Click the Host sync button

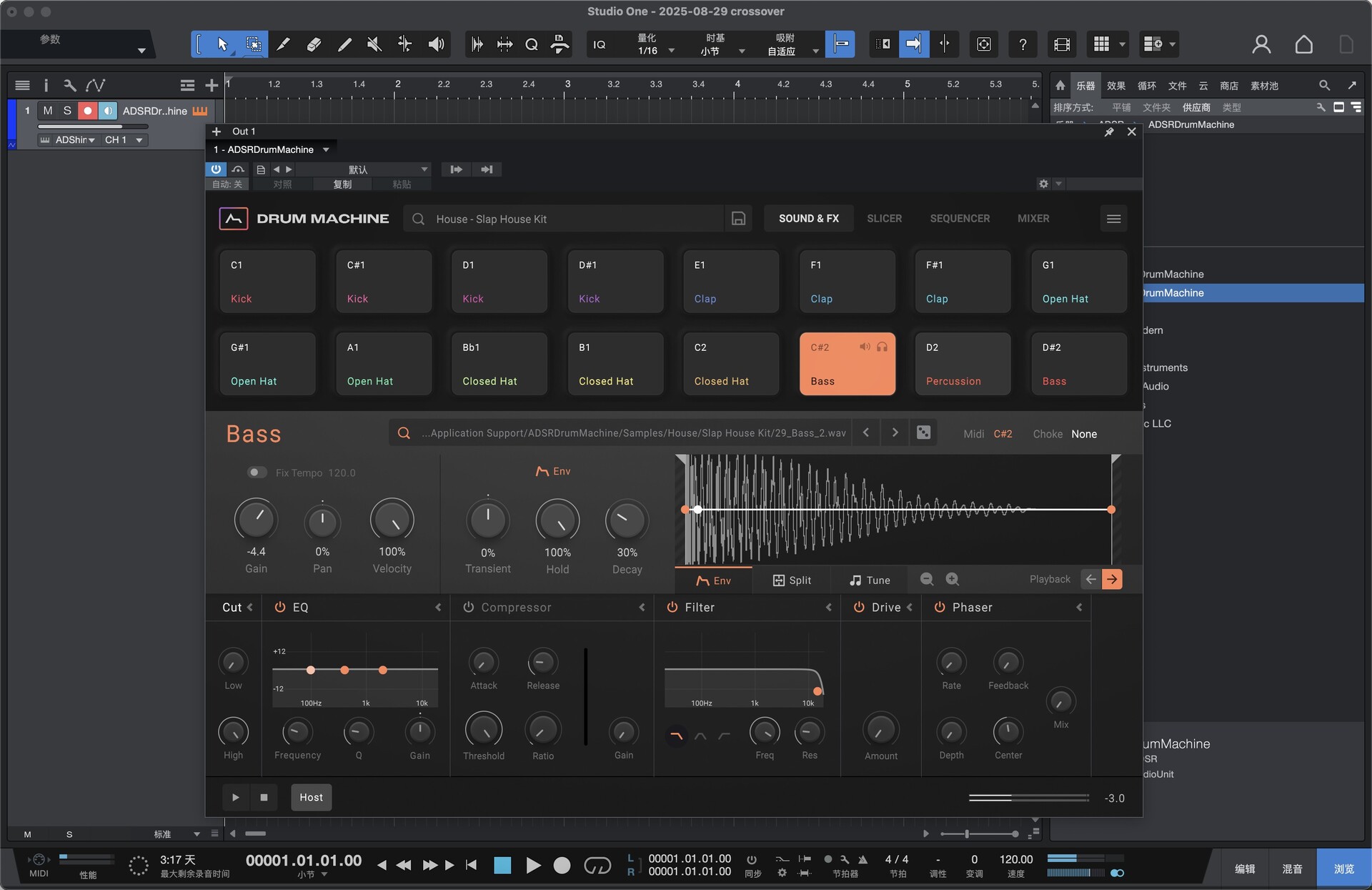pos(311,797)
